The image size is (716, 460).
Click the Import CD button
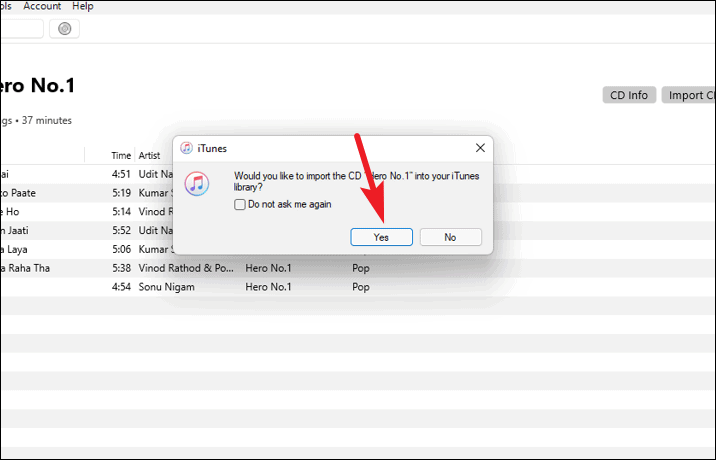pos(689,95)
